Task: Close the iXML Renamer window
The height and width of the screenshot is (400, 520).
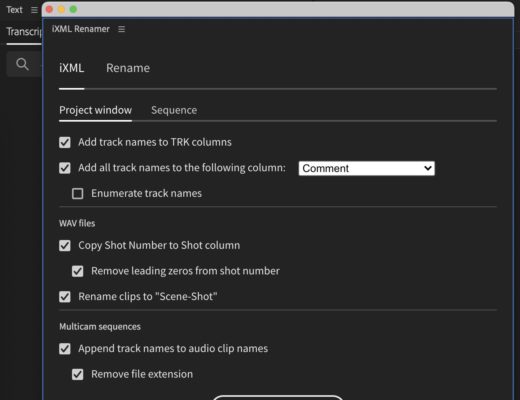Action: point(49,9)
